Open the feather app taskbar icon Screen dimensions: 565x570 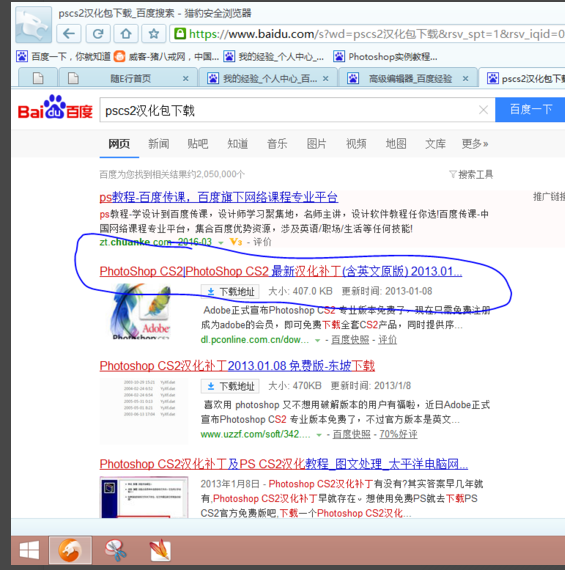click(x=160, y=550)
